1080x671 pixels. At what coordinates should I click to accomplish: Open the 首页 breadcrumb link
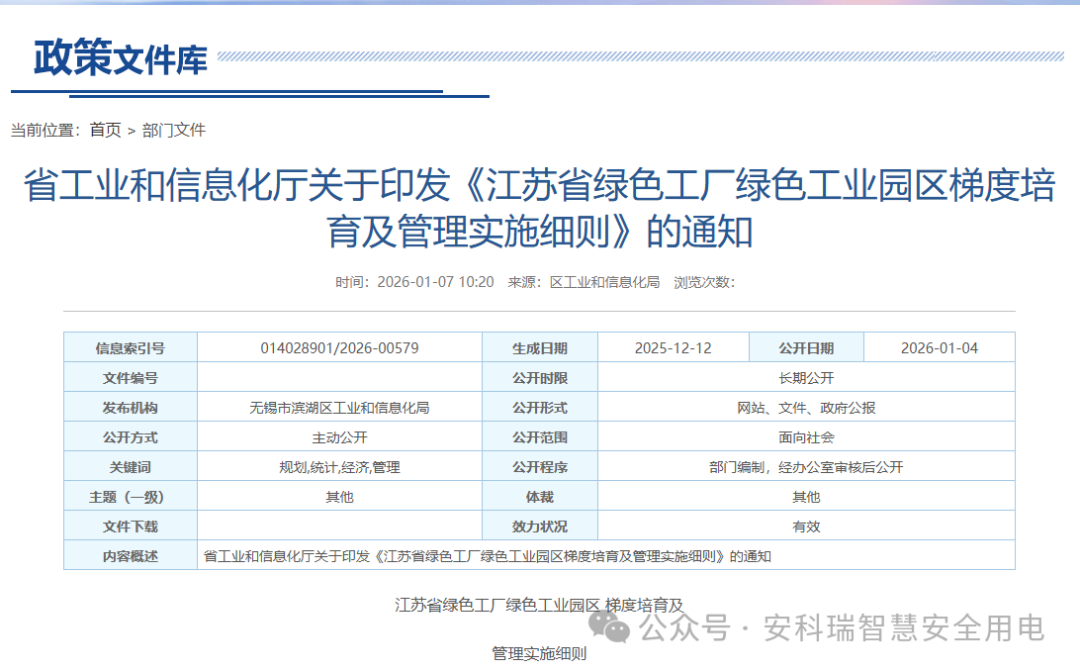[105, 130]
